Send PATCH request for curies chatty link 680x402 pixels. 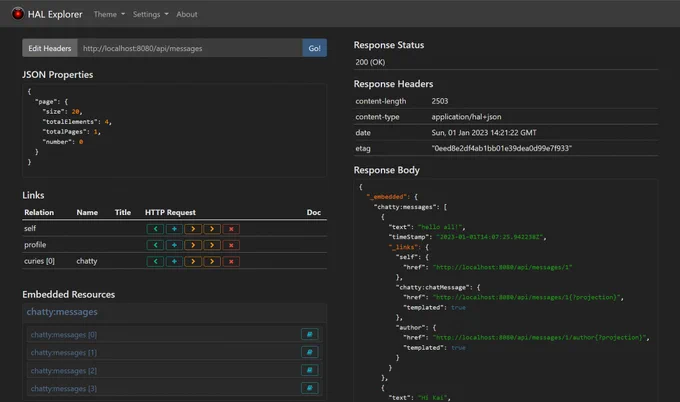[x=212, y=261]
